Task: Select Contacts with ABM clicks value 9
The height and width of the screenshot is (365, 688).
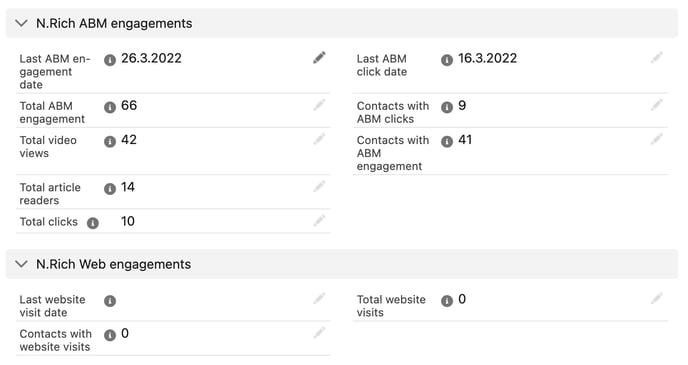Action: pos(462,105)
